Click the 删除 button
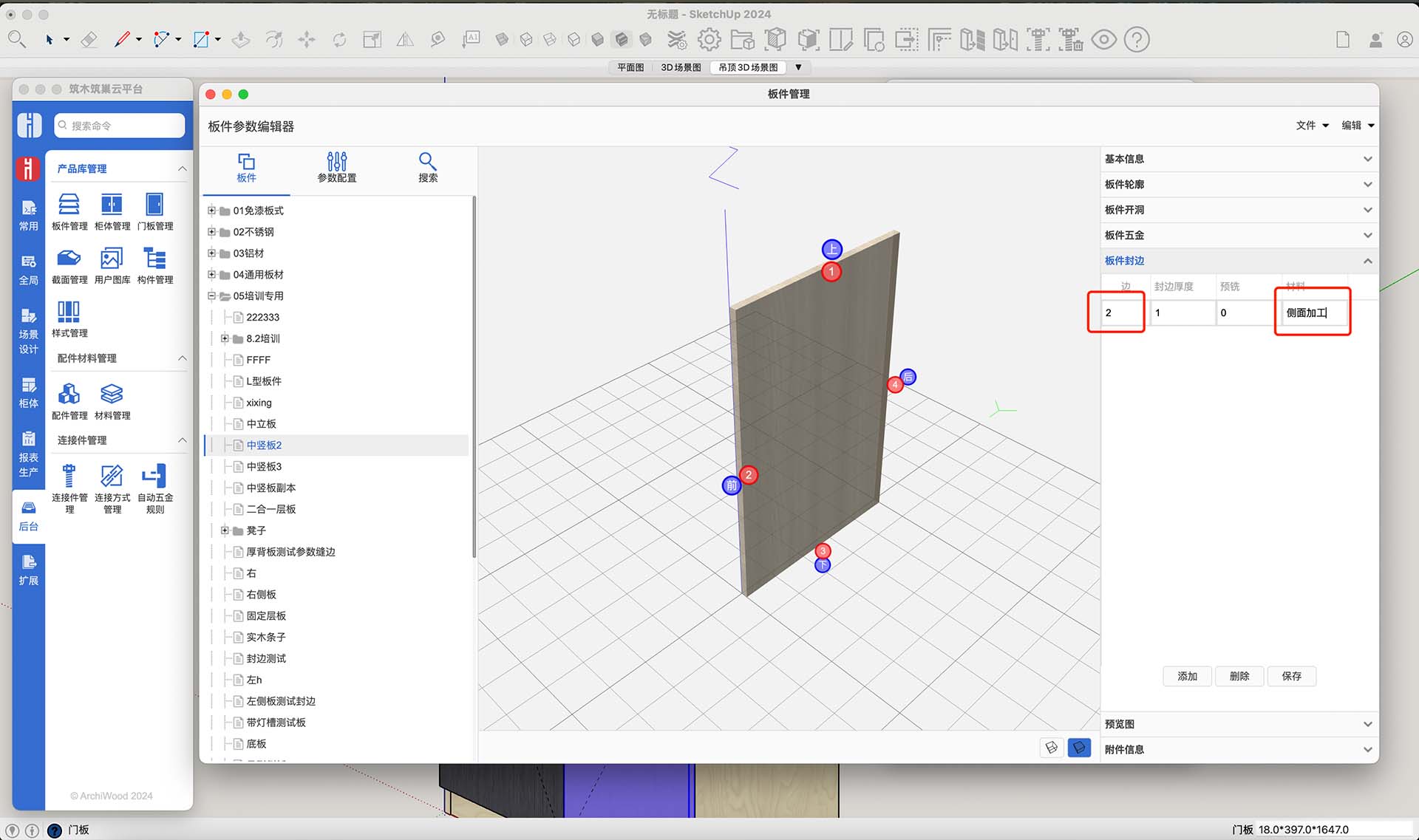This screenshot has width=1419, height=840. click(1239, 676)
